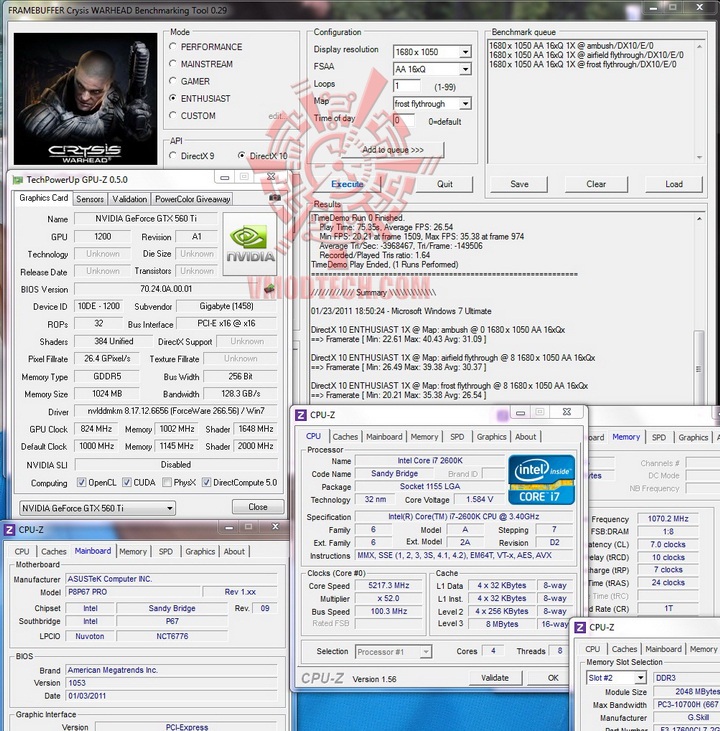Open the Processor #1 selection dropdown

pos(393,652)
